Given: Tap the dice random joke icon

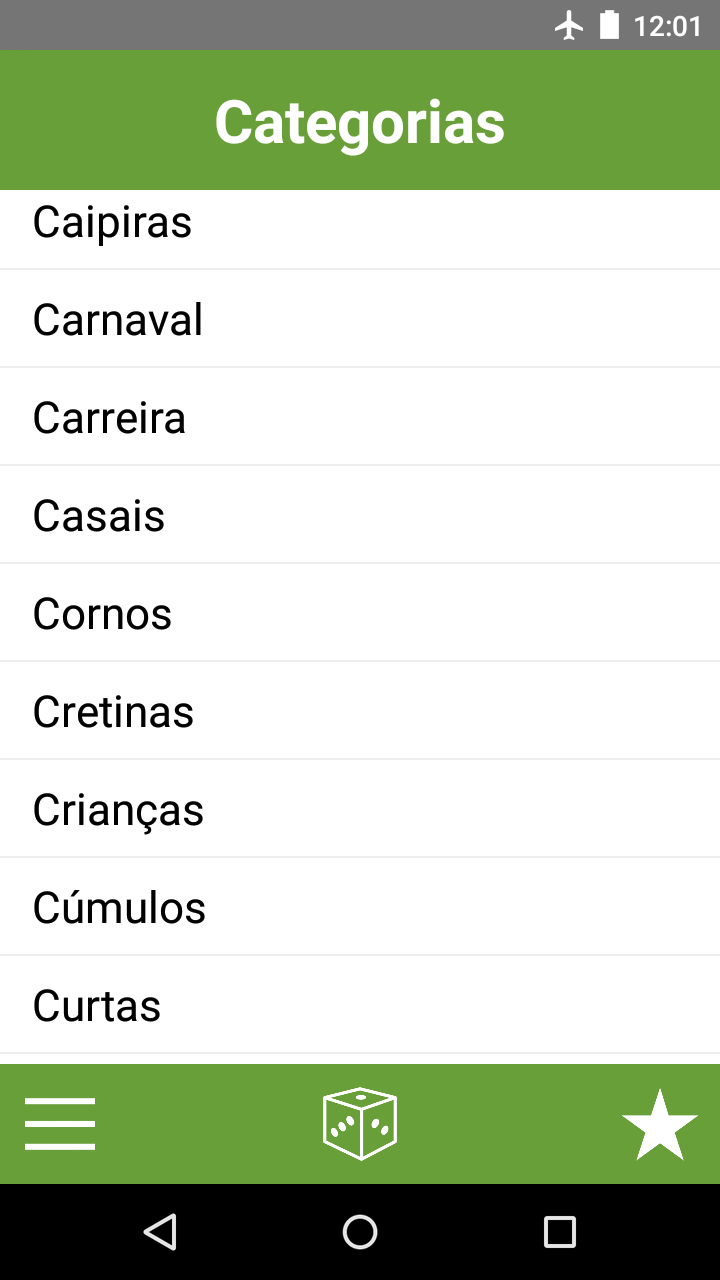Looking at the screenshot, I should [x=360, y=1124].
